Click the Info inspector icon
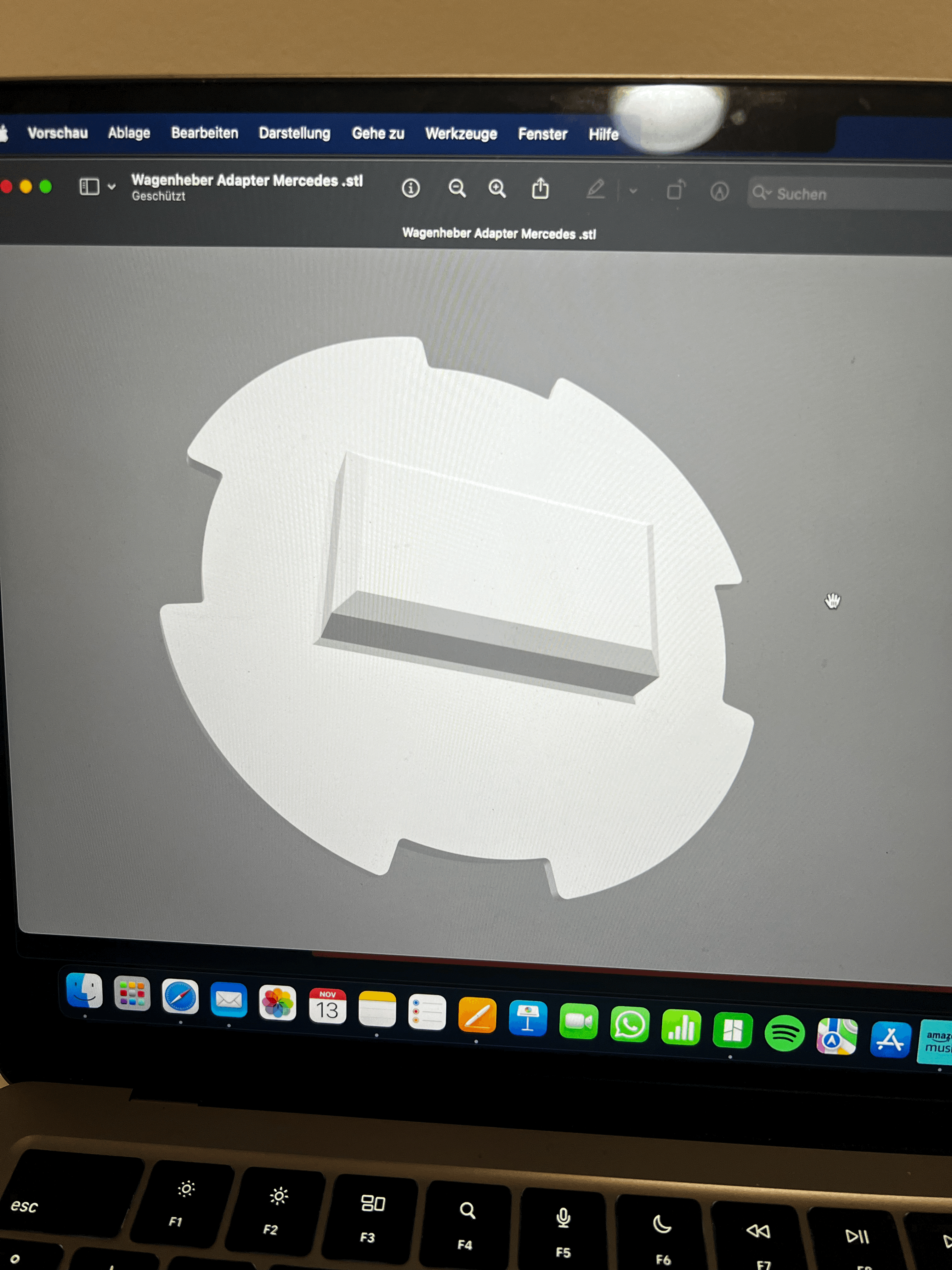The width and height of the screenshot is (952, 1270). pos(410,188)
